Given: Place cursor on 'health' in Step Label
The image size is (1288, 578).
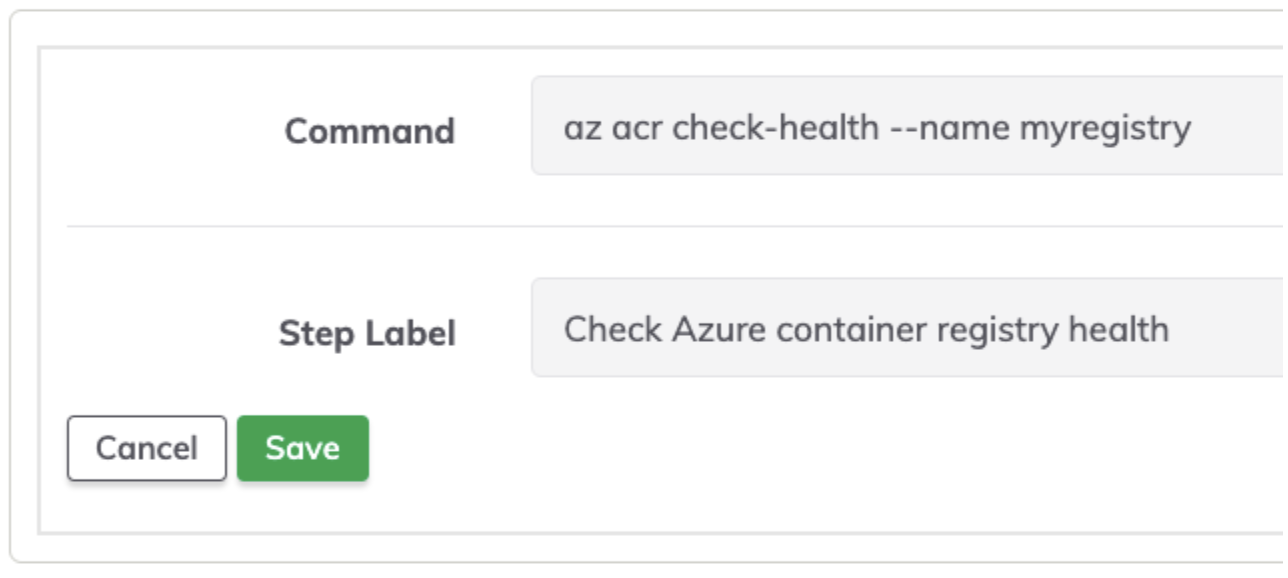Looking at the screenshot, I should (x=1118, y=328).
